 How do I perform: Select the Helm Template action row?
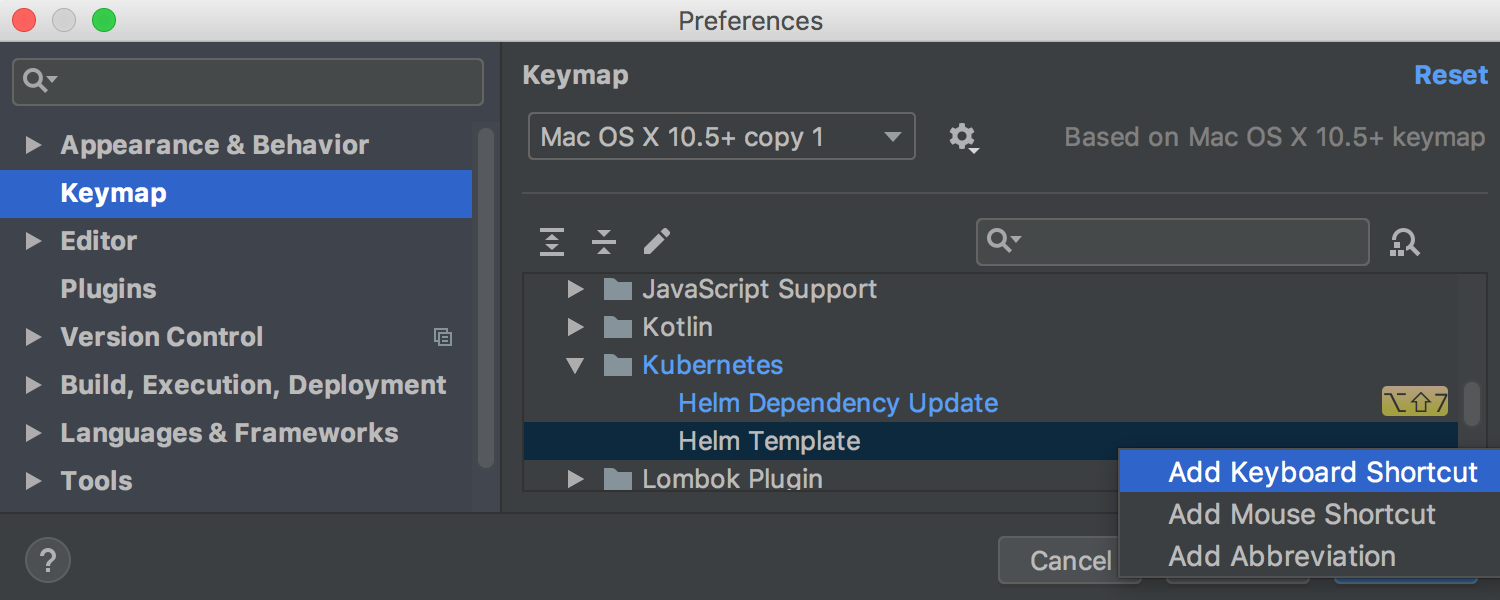click(990, 441)
